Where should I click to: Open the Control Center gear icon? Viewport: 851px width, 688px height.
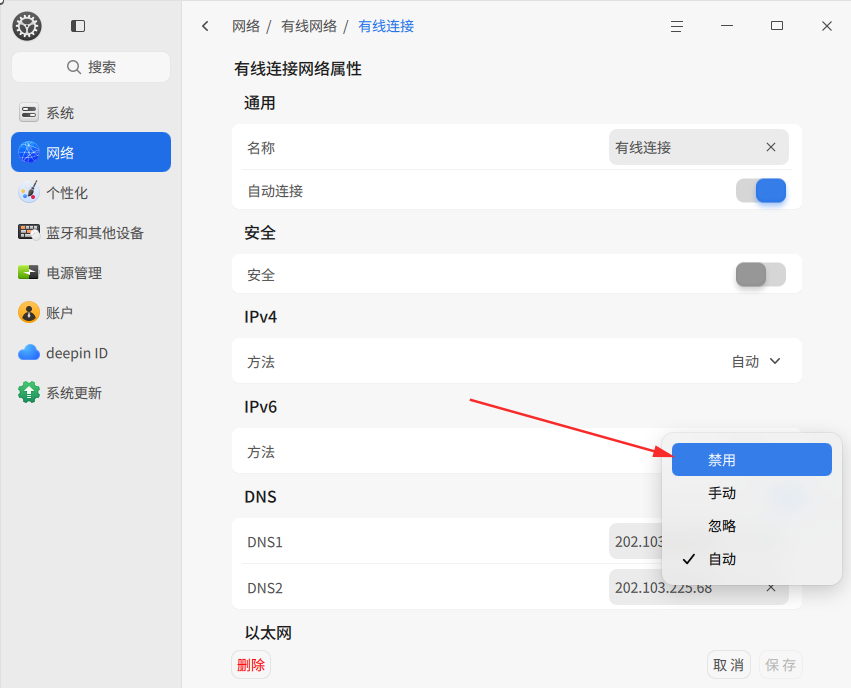click(27, 26)
